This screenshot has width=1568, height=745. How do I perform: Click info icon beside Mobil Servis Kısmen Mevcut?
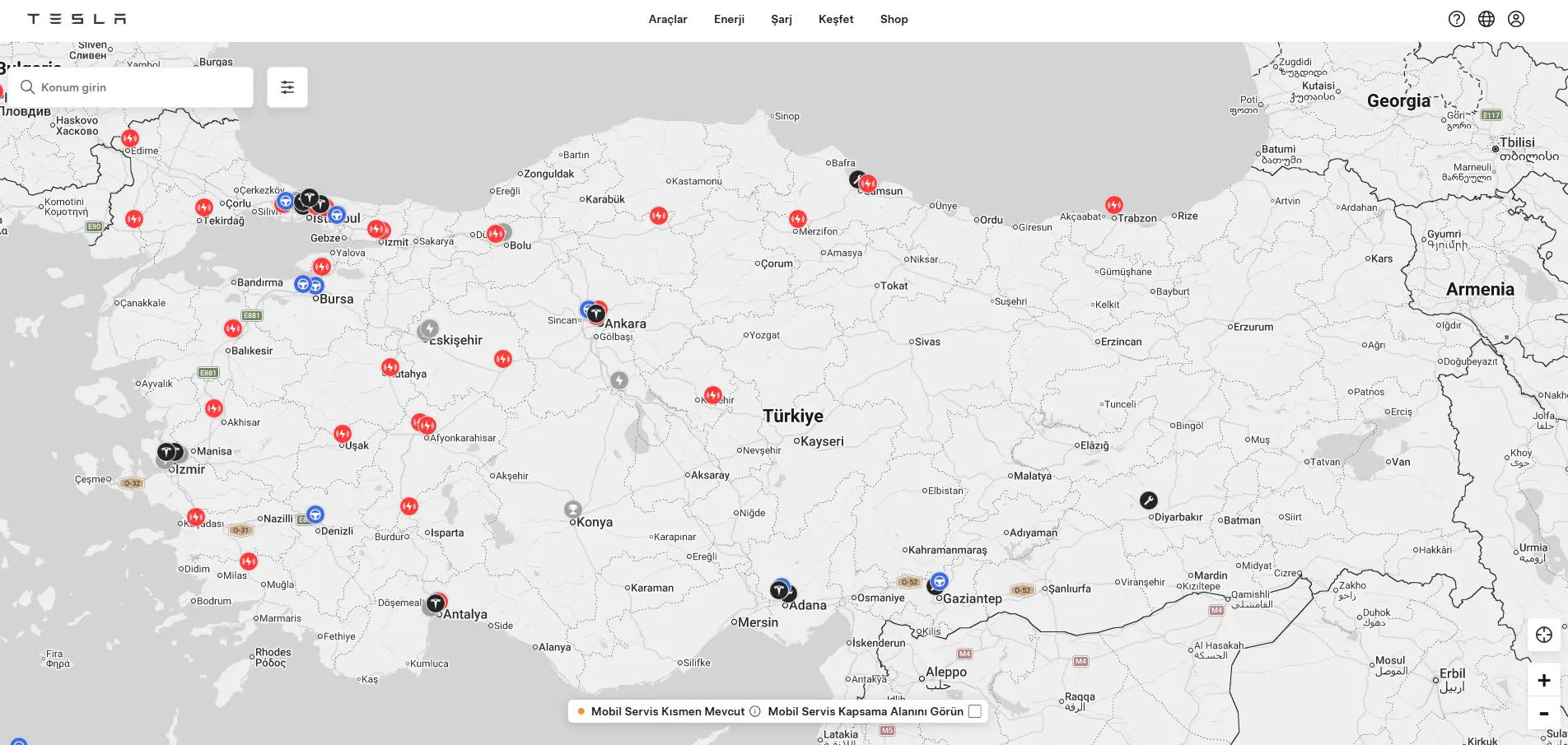(x=755, y=711)
